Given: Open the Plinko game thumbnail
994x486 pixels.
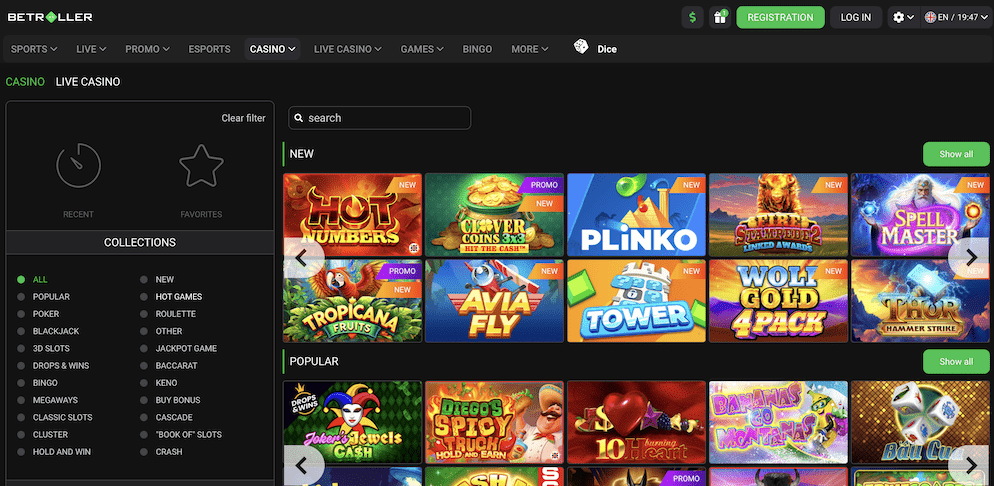Looking at the screenshot, I should (636, 215).
